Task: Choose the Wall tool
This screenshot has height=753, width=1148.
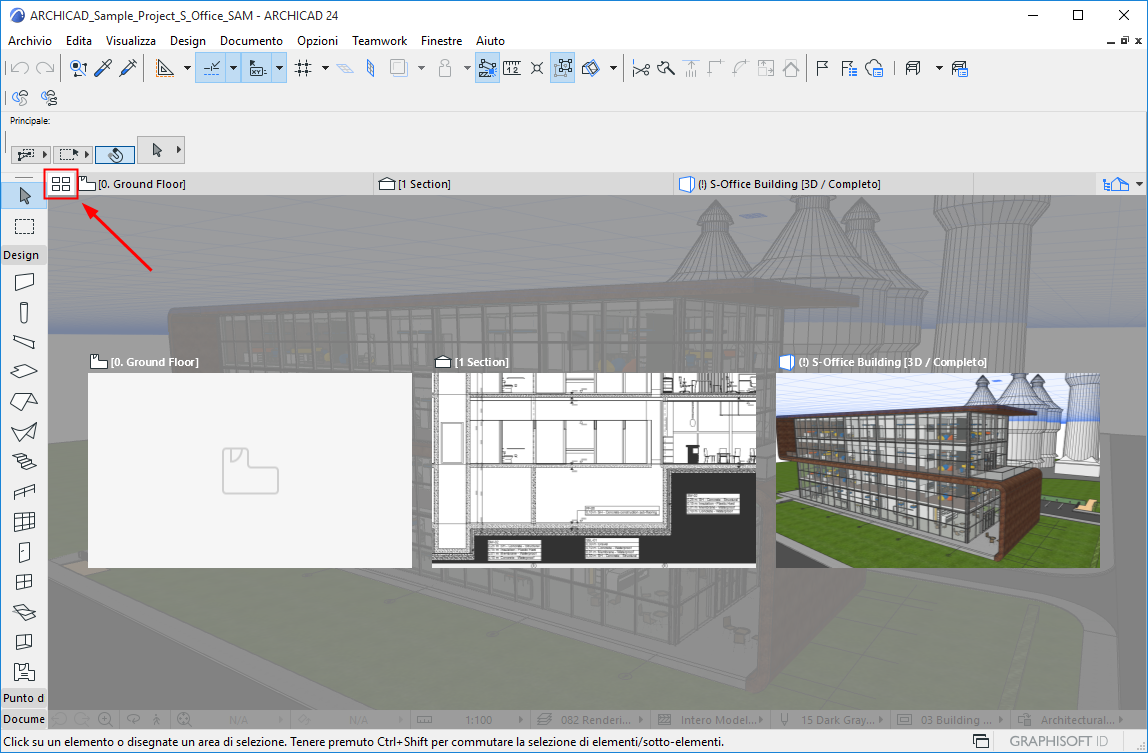Action: (x=24, y=282)
